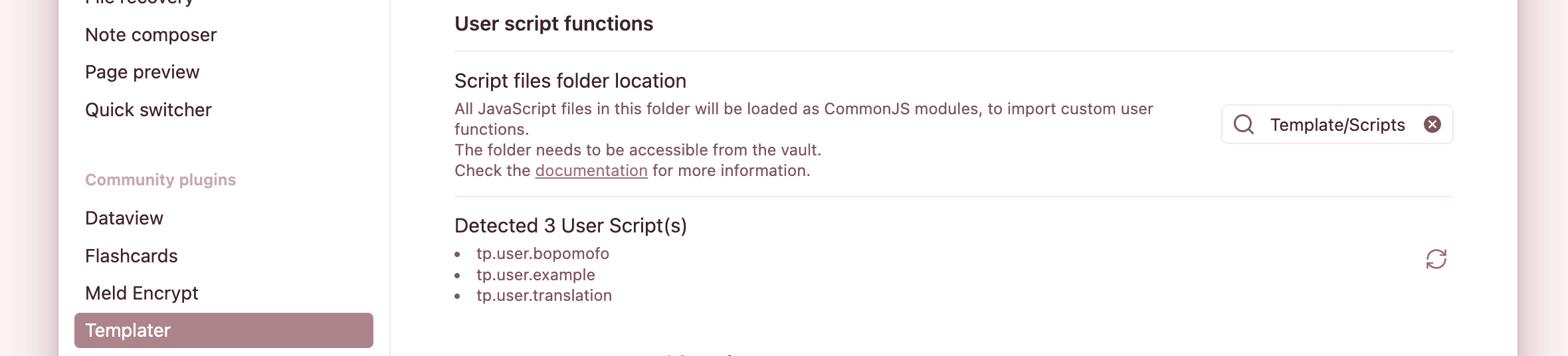Select Flashcards plugin settings

[132, 256]
